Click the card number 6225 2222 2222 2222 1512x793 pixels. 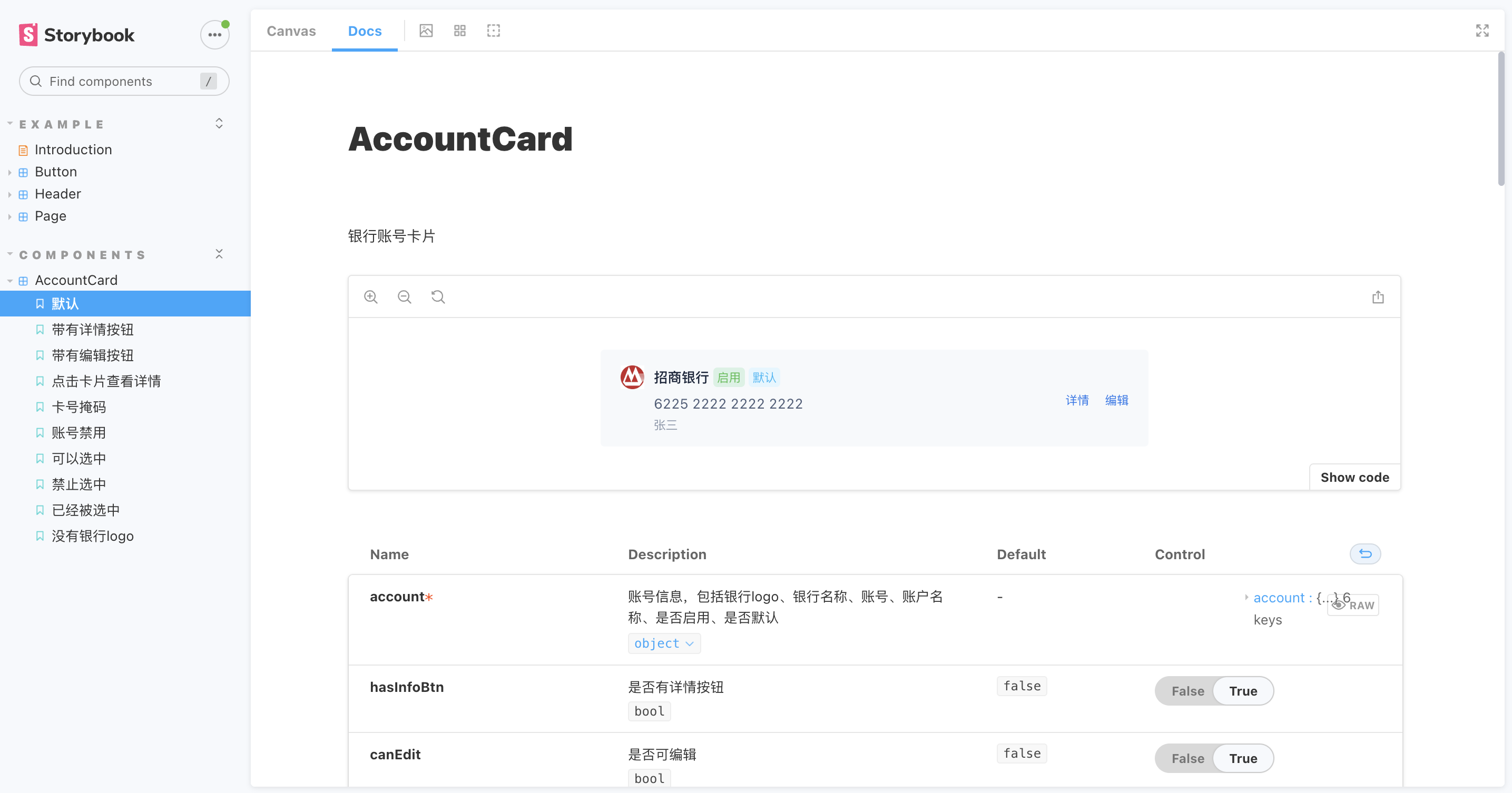point(728,403)
